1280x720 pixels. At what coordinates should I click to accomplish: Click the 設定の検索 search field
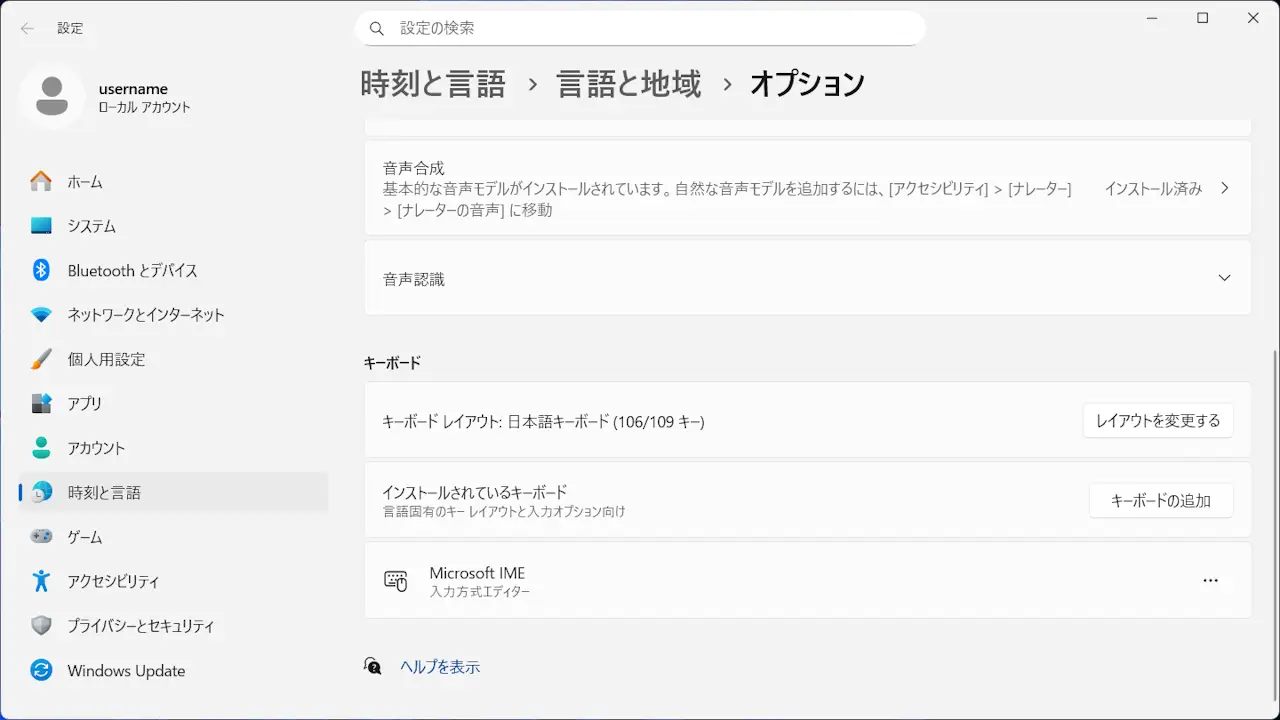(640, 28)
